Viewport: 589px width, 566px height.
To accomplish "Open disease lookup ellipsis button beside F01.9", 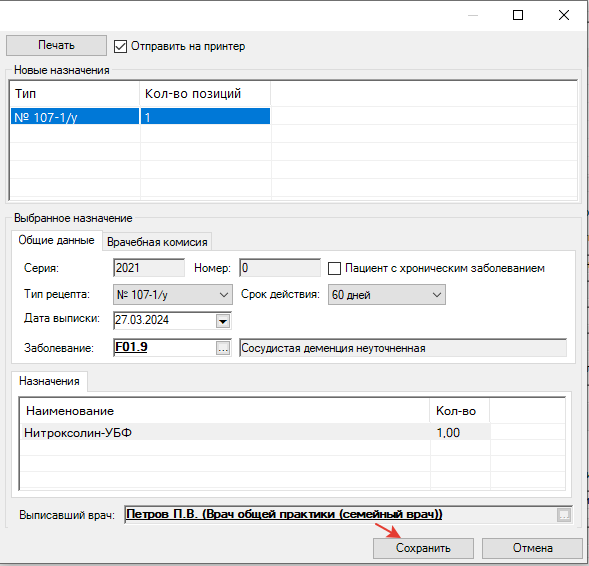I will click(223, 348).
